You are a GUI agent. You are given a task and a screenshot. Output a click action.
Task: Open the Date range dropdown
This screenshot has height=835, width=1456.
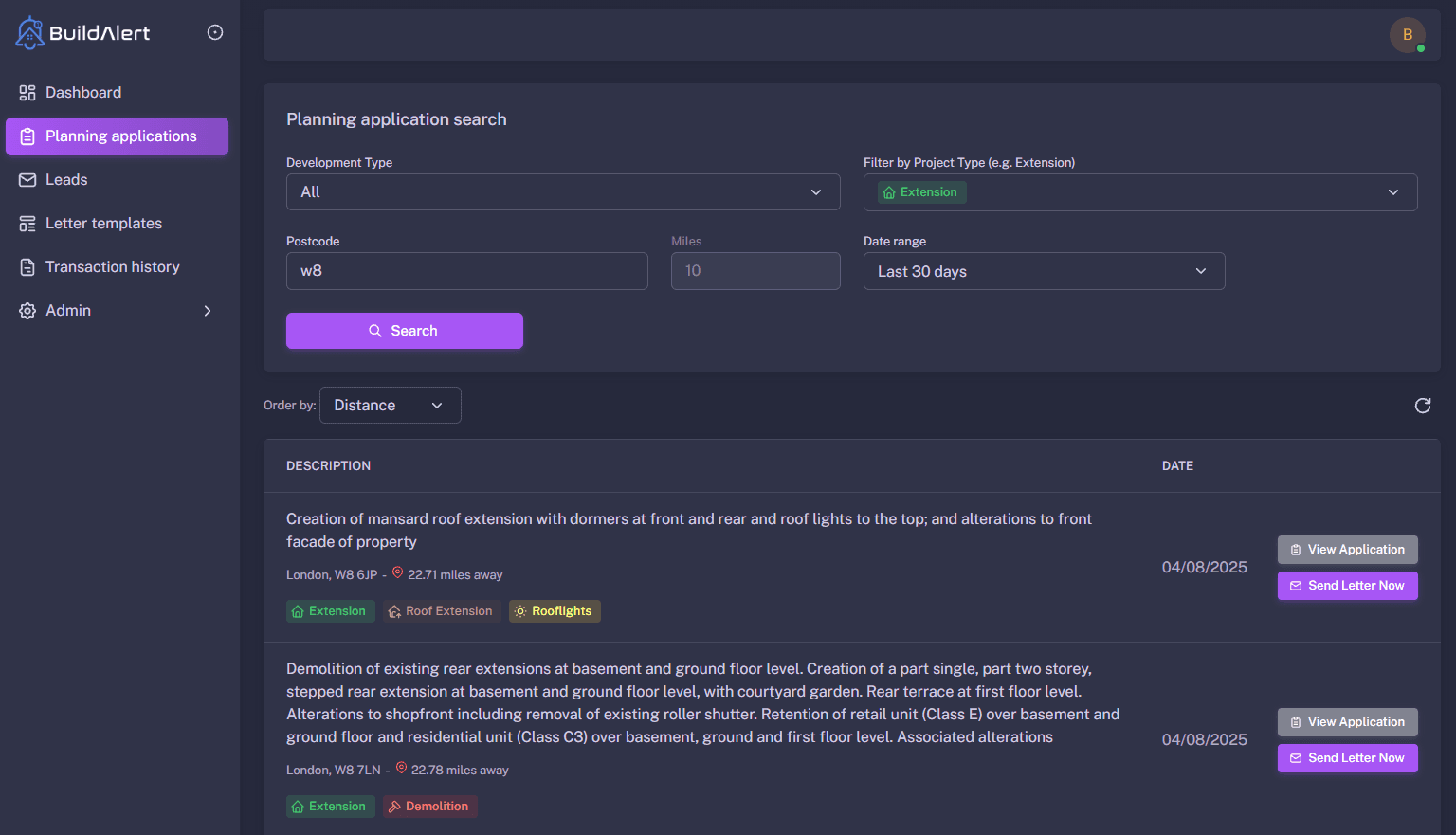coord(1043,272)
